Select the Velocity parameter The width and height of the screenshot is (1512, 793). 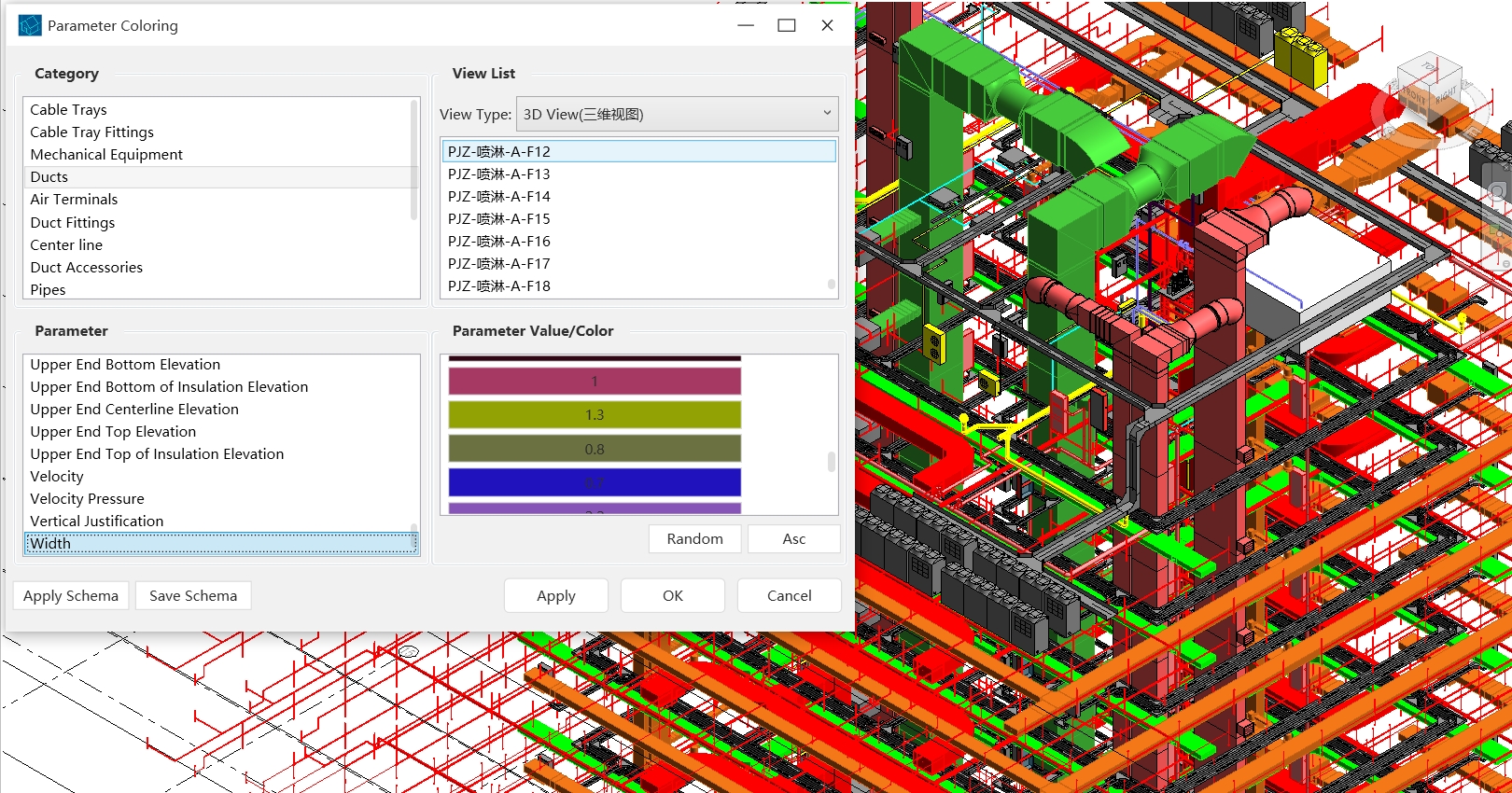[x=57, y=477]
